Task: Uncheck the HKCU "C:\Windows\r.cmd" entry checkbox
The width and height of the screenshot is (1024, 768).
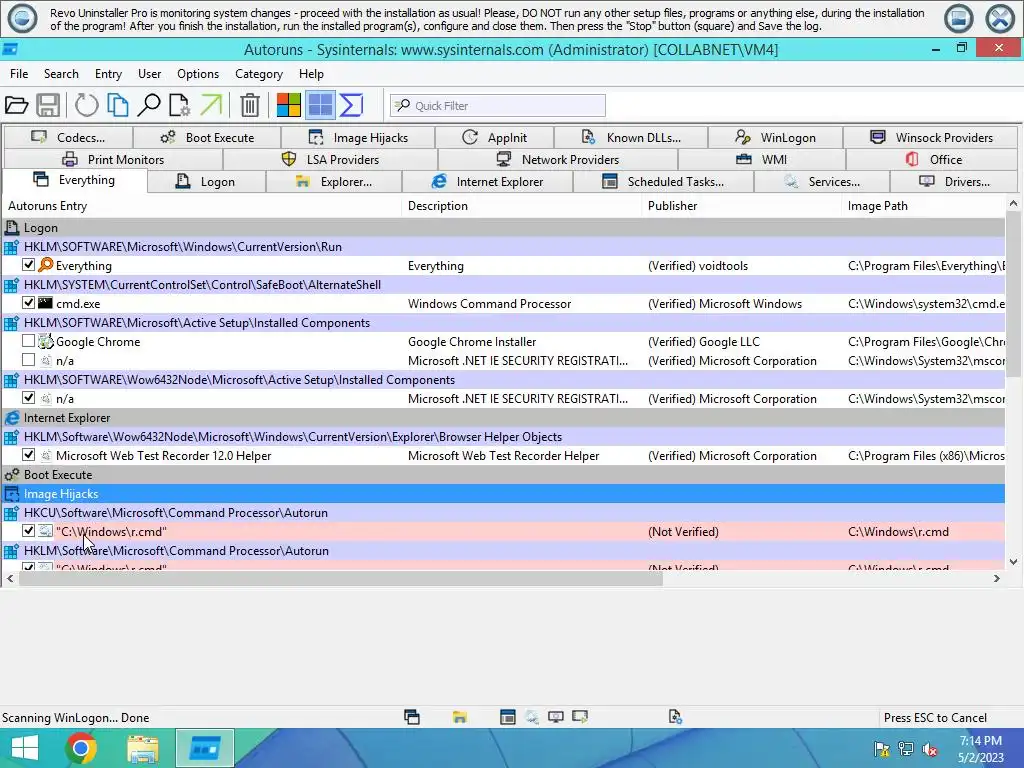Action: 28,530
